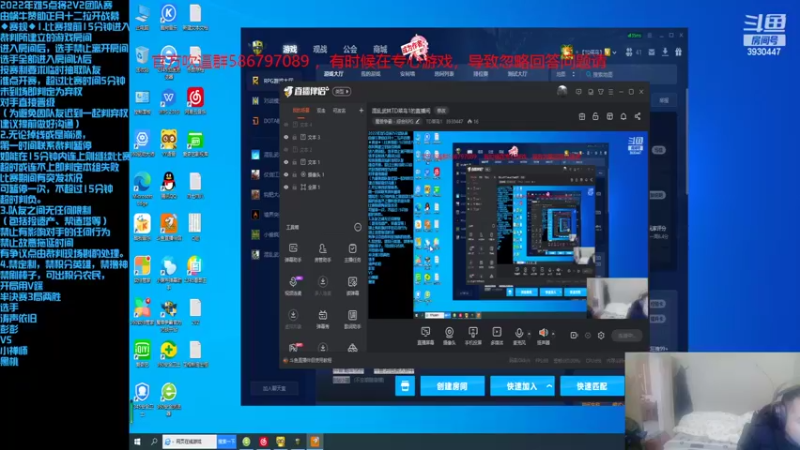Show the hidden layer 文本2
800x450 pixels.
(286, 149)
